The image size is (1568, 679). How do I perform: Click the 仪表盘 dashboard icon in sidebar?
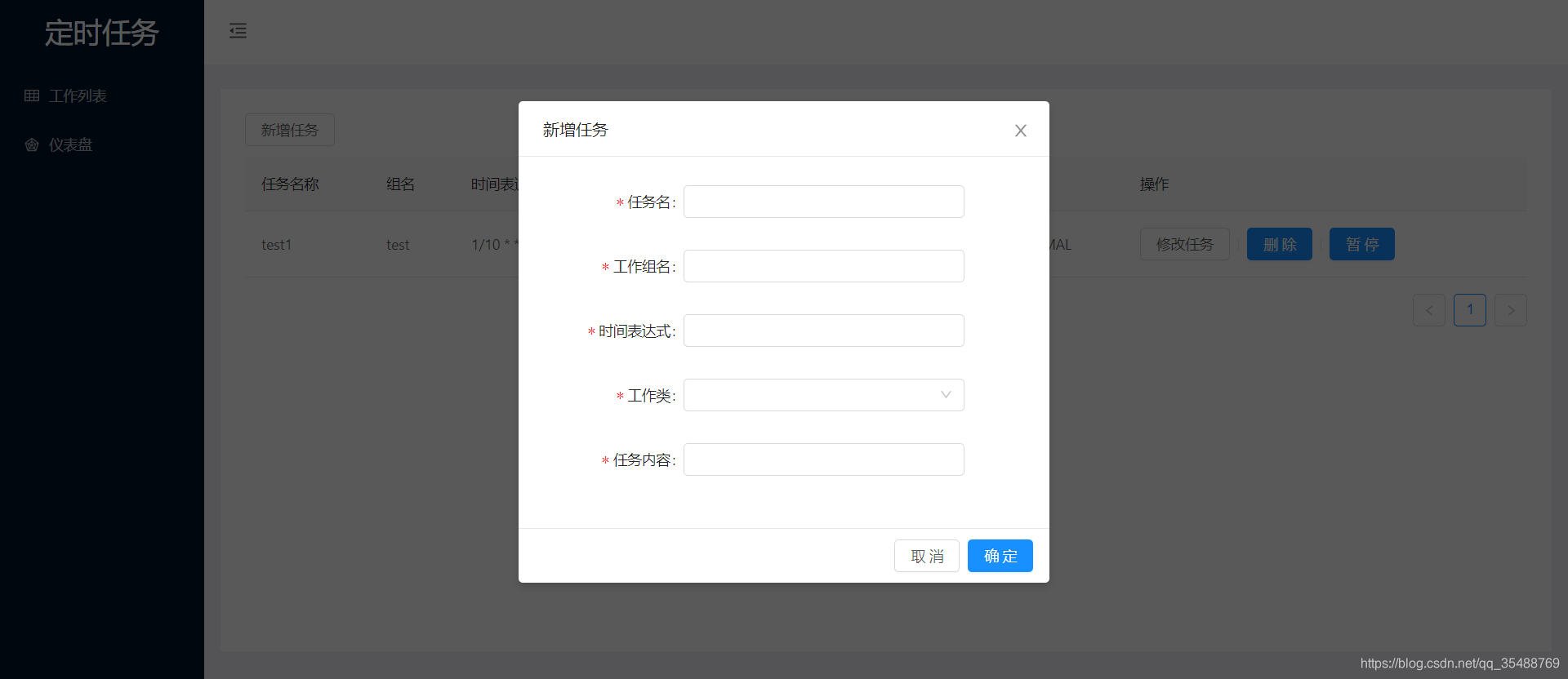click(x=32, y=144)
